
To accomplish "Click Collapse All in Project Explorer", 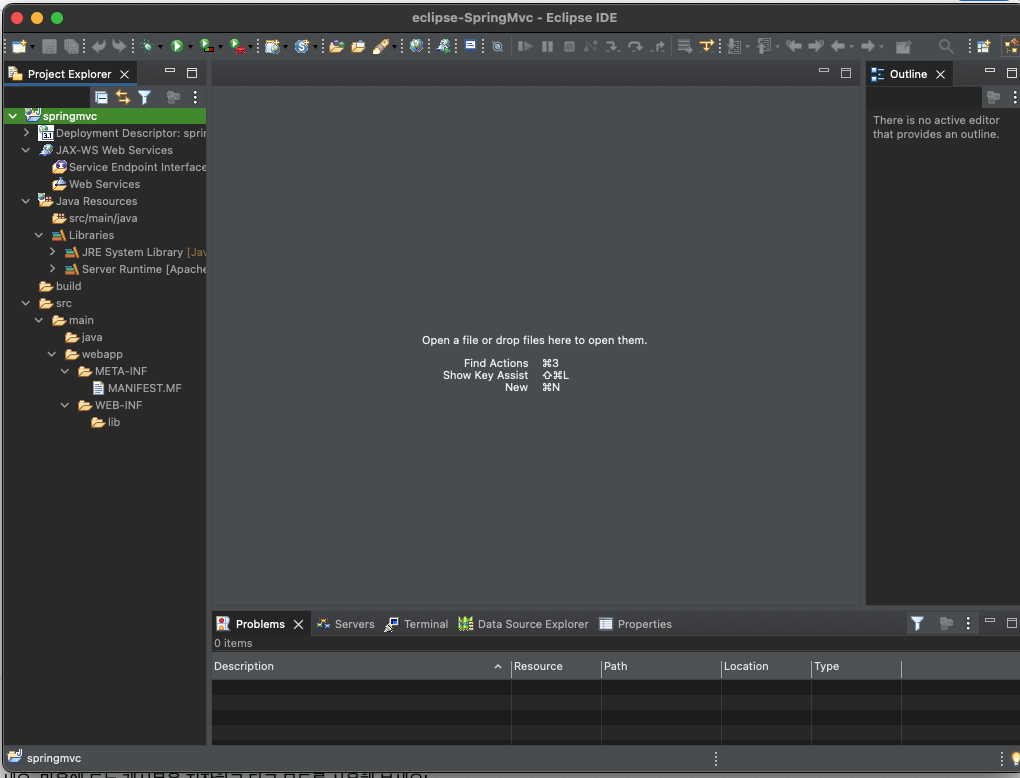I will (x=101, y=97).
